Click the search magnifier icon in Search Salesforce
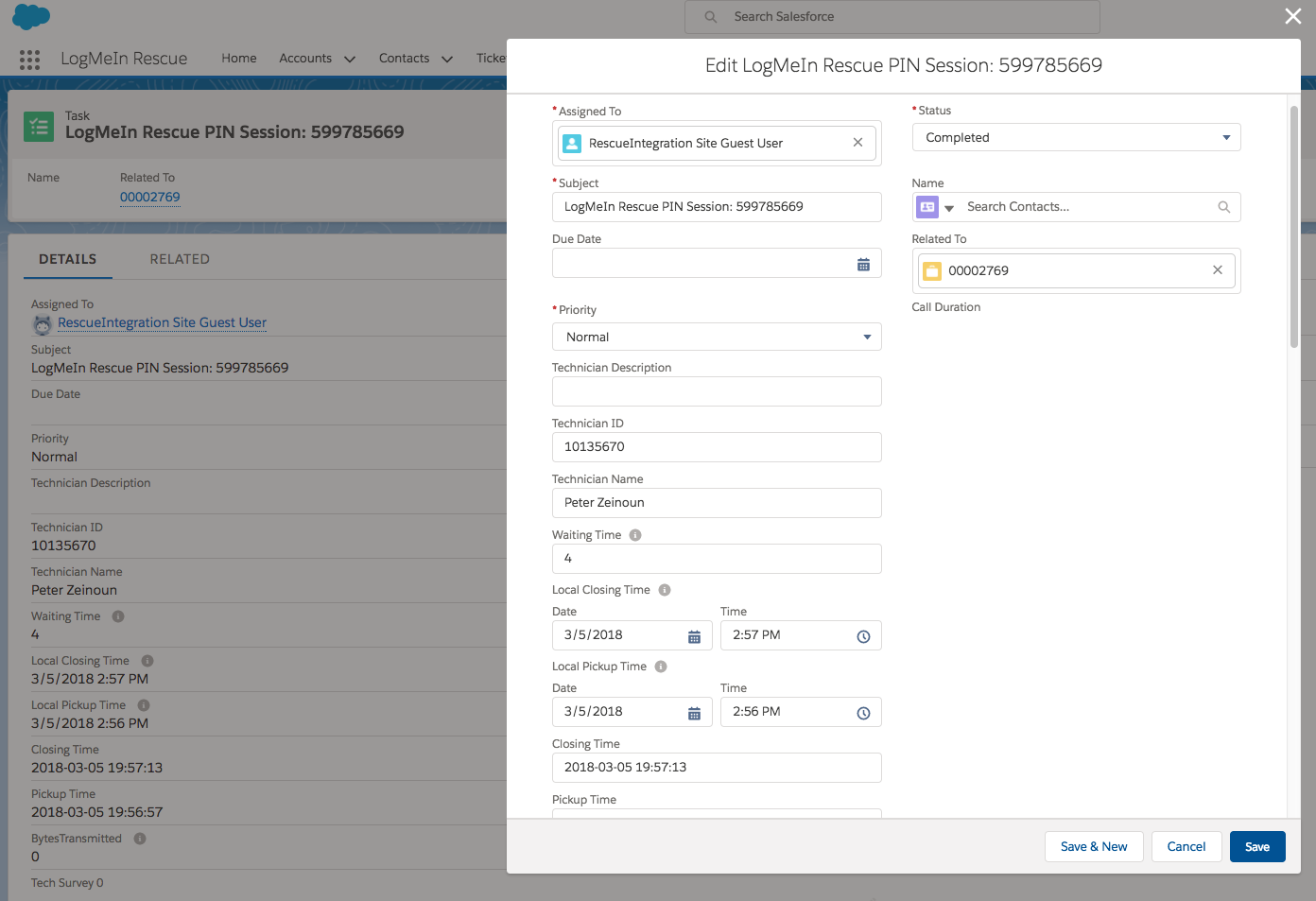This screenshot has height=901, width=1316. coord(711,17)
